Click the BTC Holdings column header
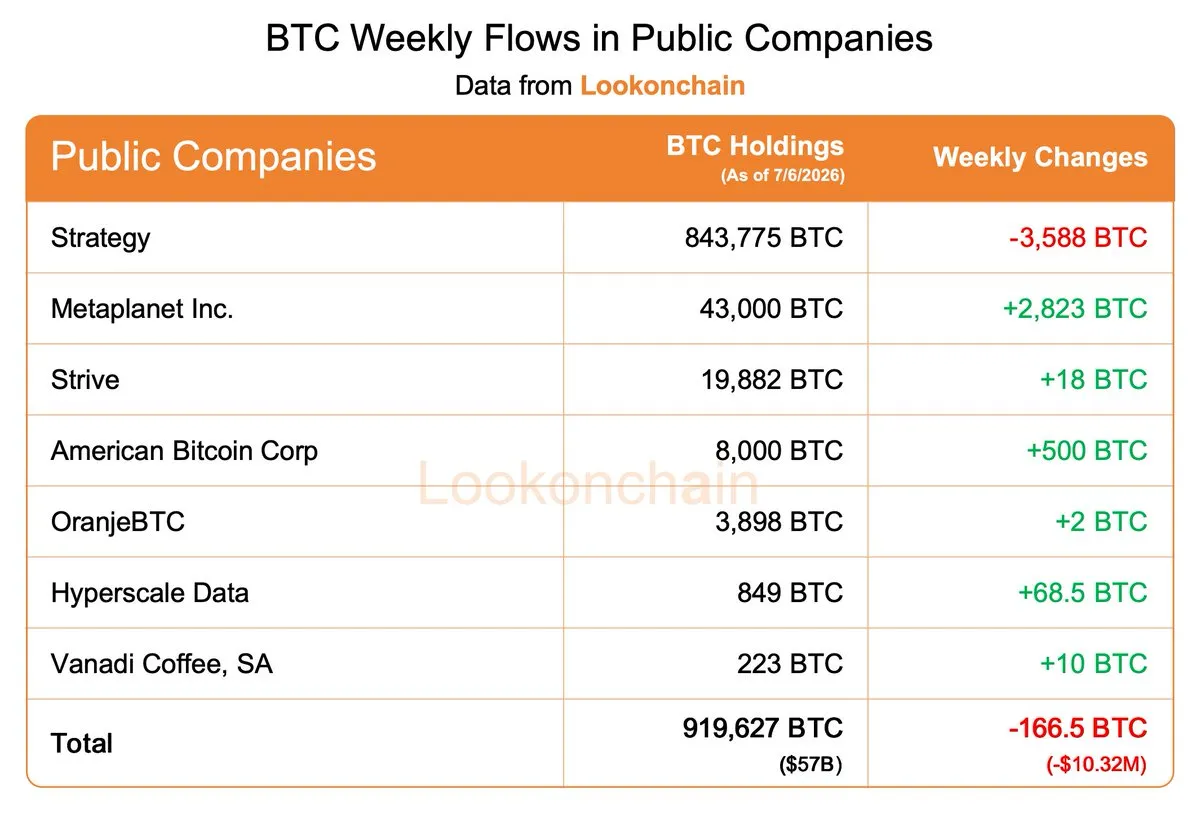The height and width of the screenshot is (818, 1200). tap(755, 146)
